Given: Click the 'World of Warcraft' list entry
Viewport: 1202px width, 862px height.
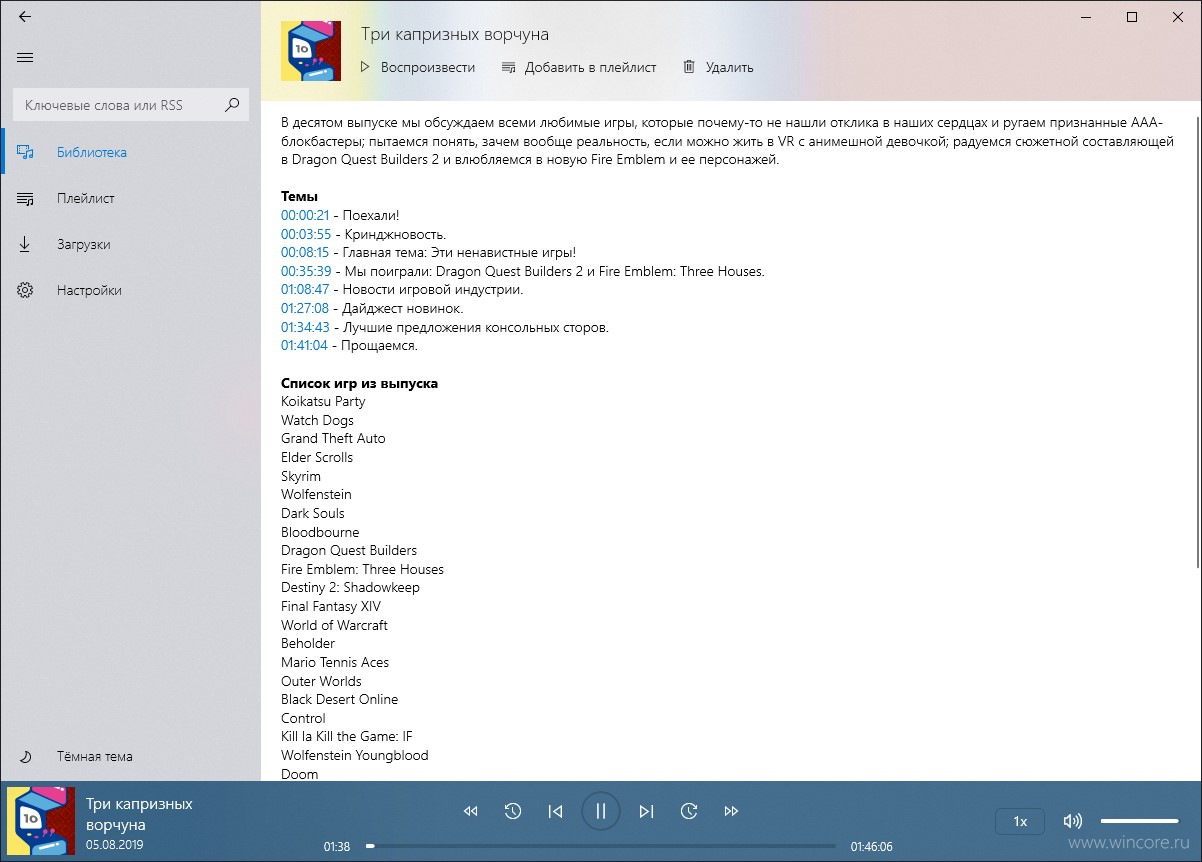Looking at the screenshot, I should [334, 626].
